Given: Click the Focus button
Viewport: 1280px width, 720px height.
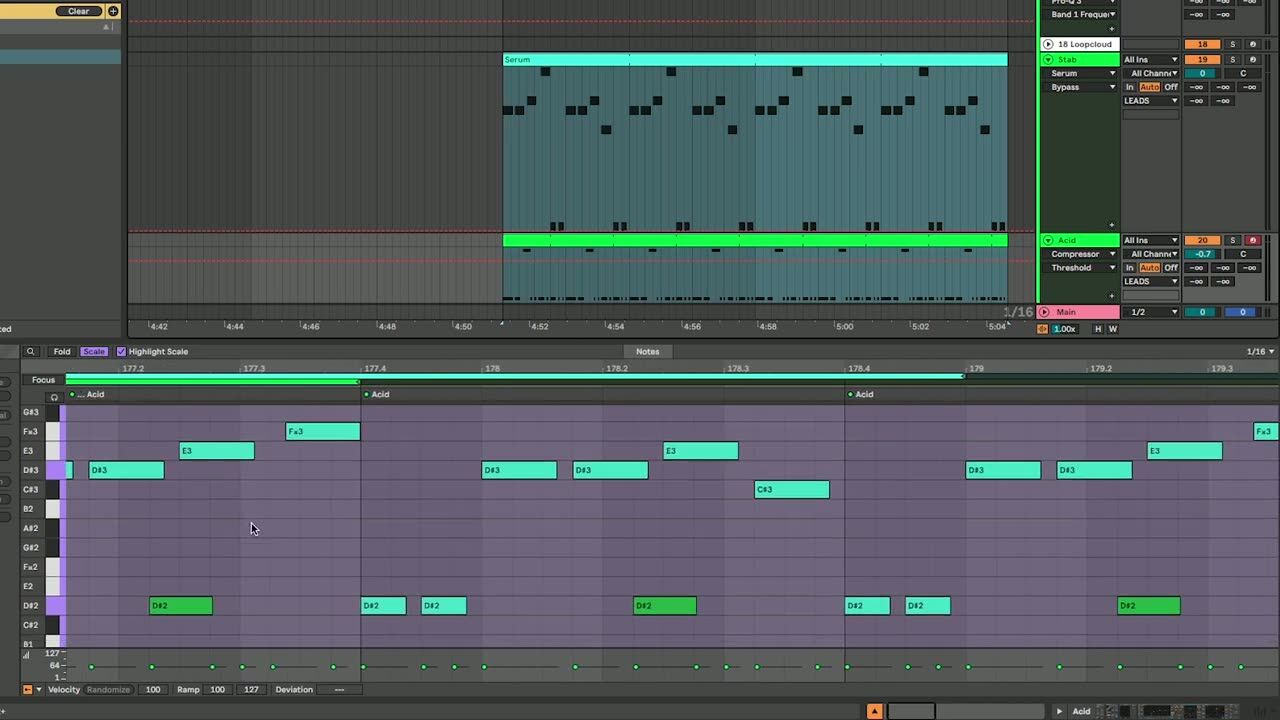Looking at the screenshot, I should point(43,380).
